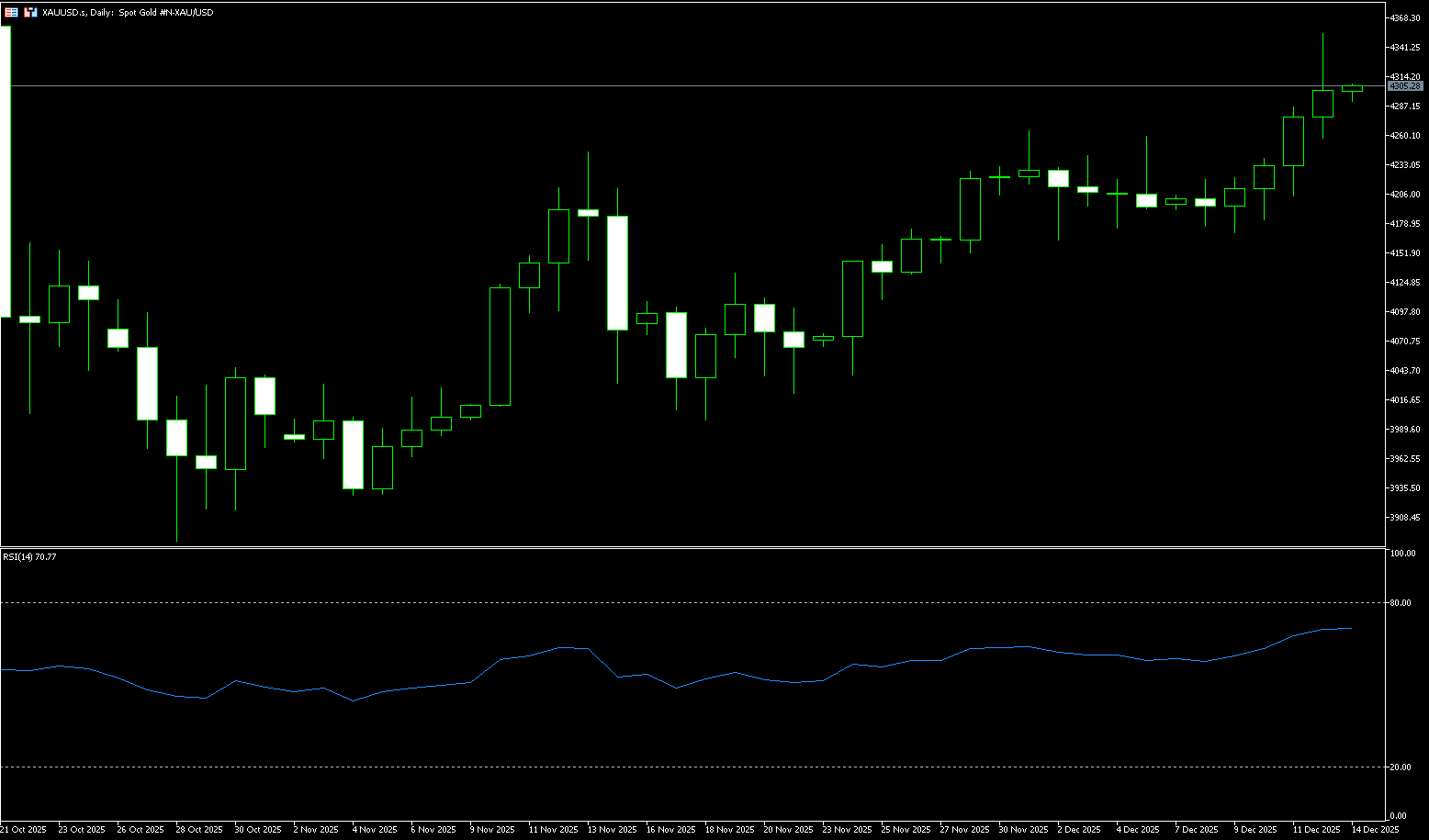Screen dimensions: 1429x840
Task: Click the 14 Dec 2025 date label
Action: tap(1376, 830)
